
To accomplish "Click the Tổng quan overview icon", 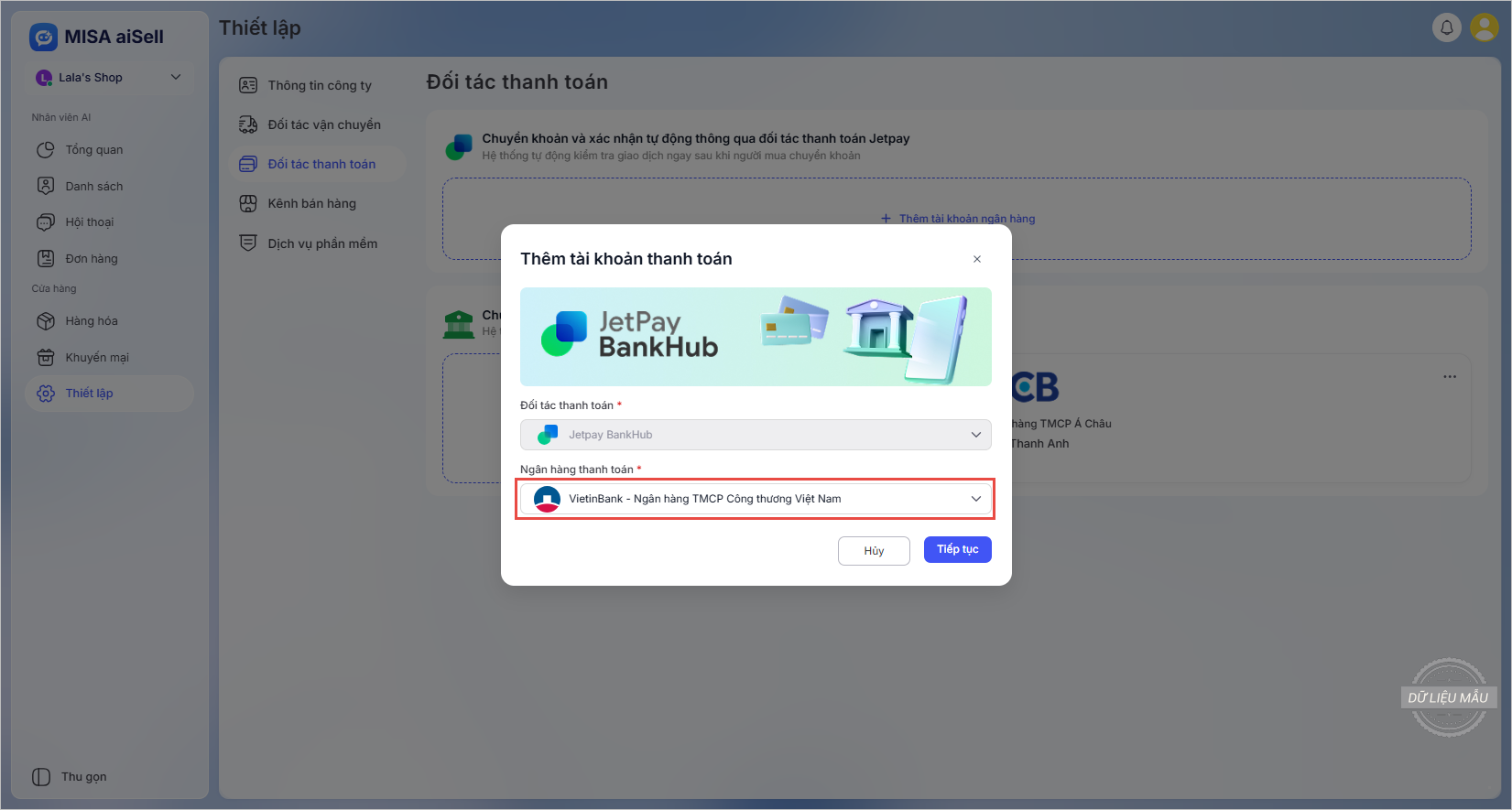I will click(x=46, y=150).
